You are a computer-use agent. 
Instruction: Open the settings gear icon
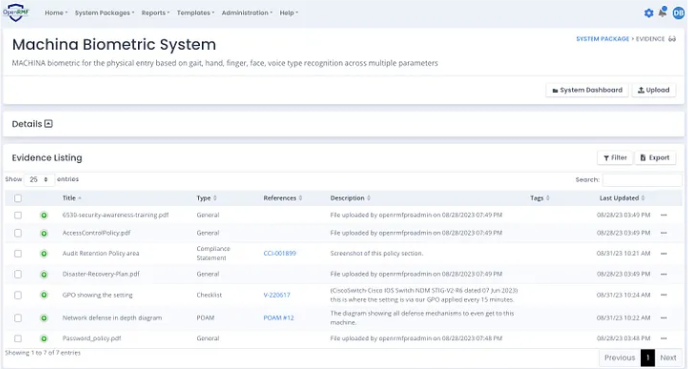[649, 13]
